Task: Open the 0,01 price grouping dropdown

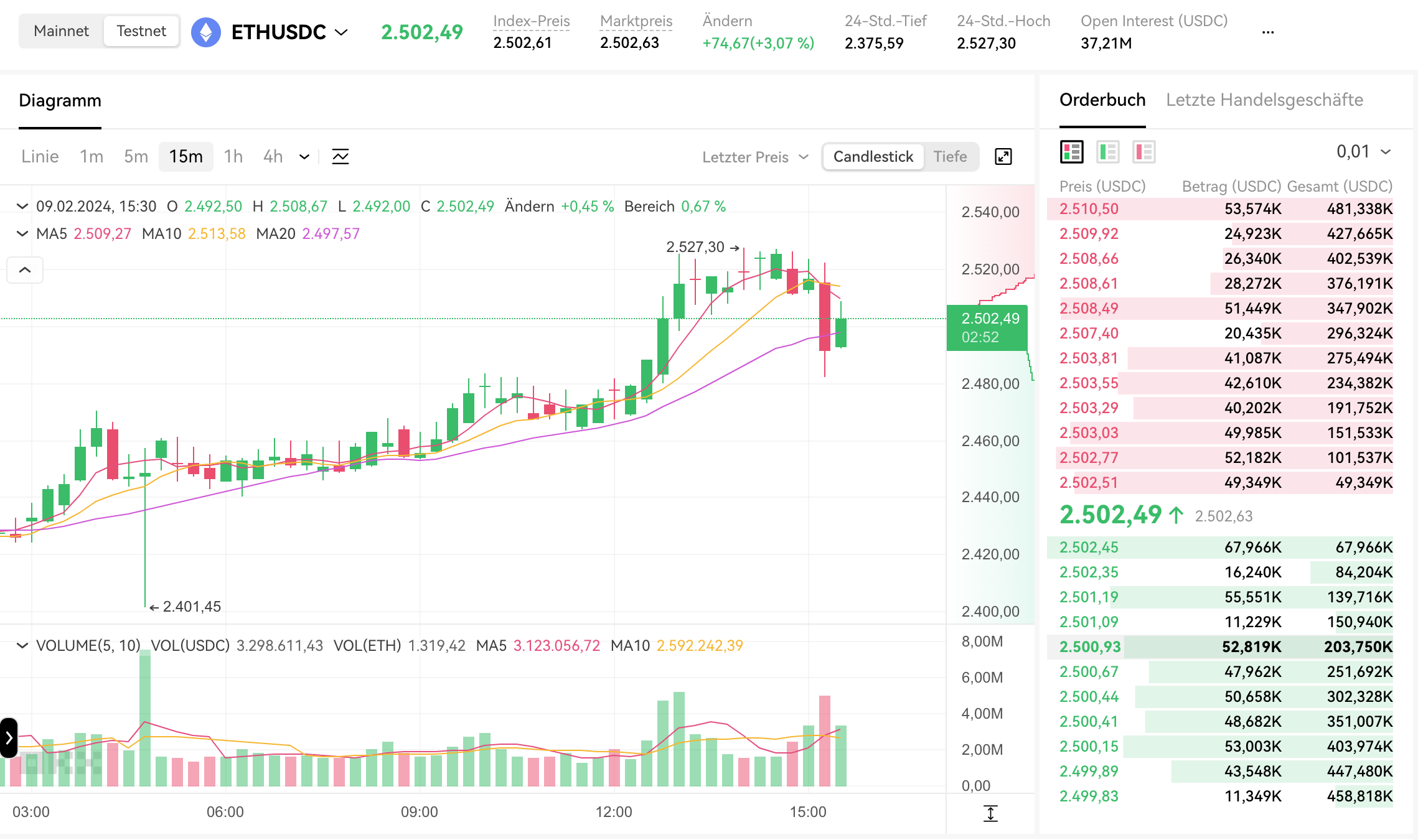Action: click(x=1363, y=152)
